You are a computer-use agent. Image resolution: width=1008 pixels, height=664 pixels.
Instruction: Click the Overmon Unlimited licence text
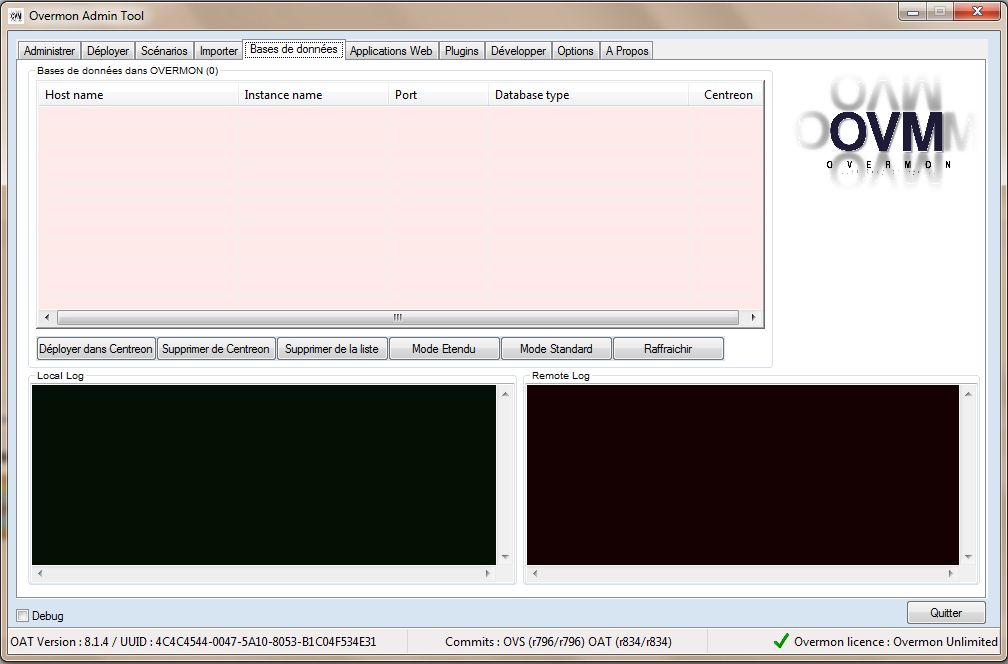[896, 642]
